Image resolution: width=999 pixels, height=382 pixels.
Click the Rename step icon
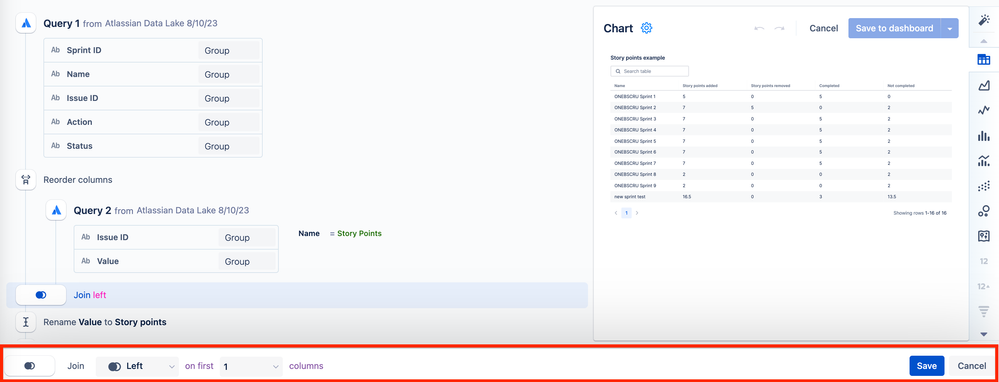coord(26,322)
